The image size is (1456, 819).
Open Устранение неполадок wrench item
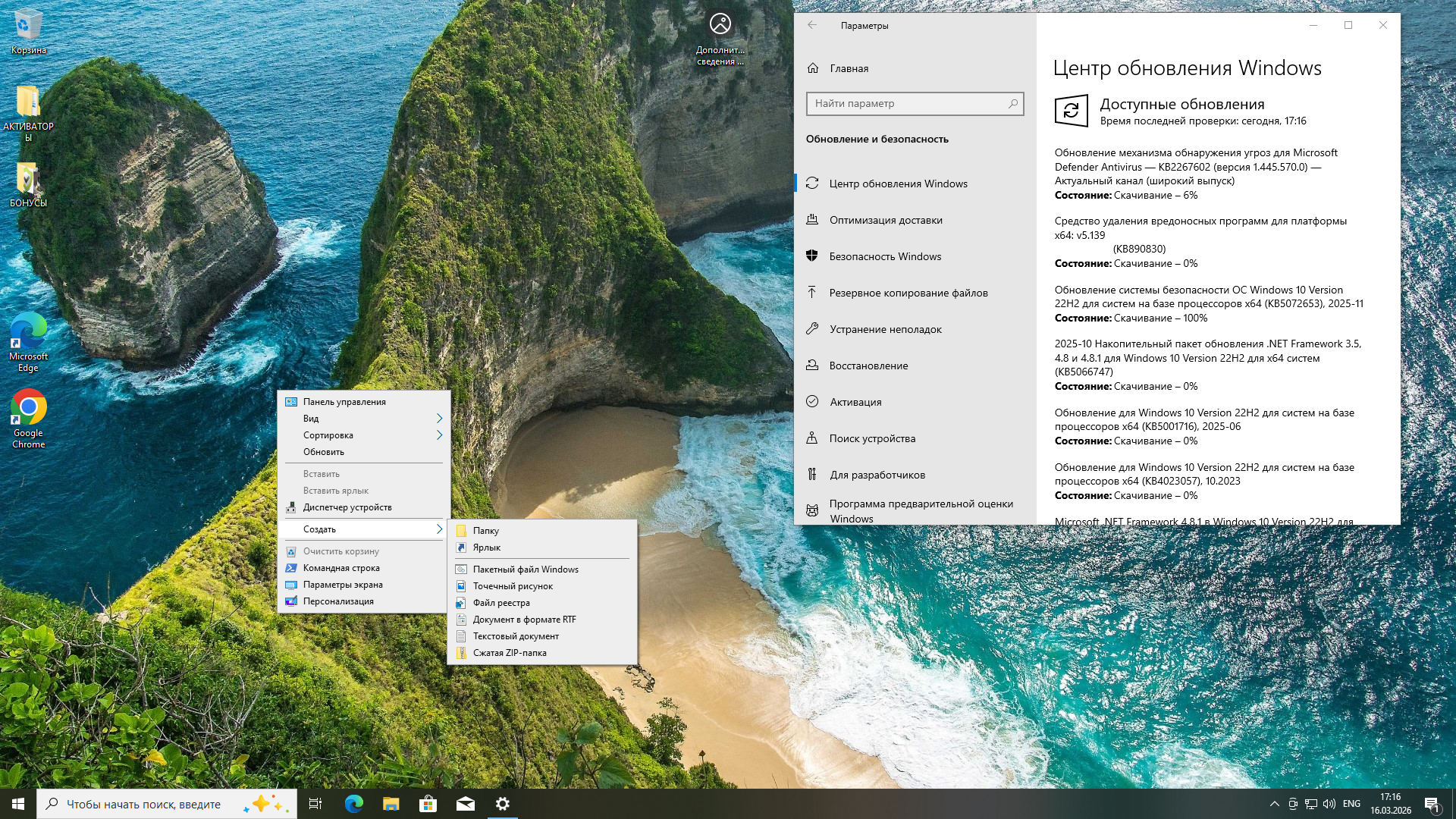point(885,329)
